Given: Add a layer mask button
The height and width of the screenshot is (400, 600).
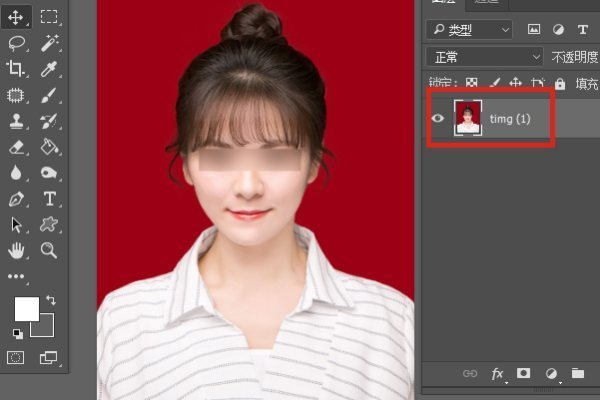Looking at the screenshot, I should pos(523,373).
